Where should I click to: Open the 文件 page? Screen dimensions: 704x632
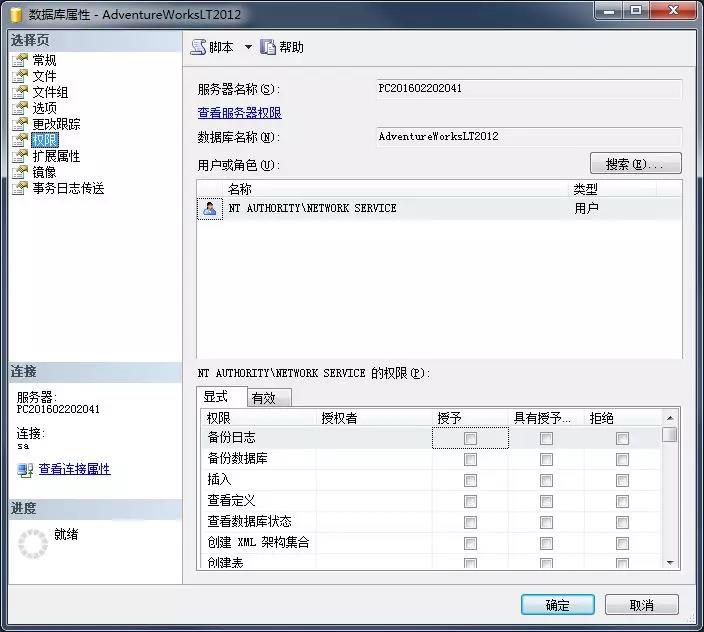point(44,76)
